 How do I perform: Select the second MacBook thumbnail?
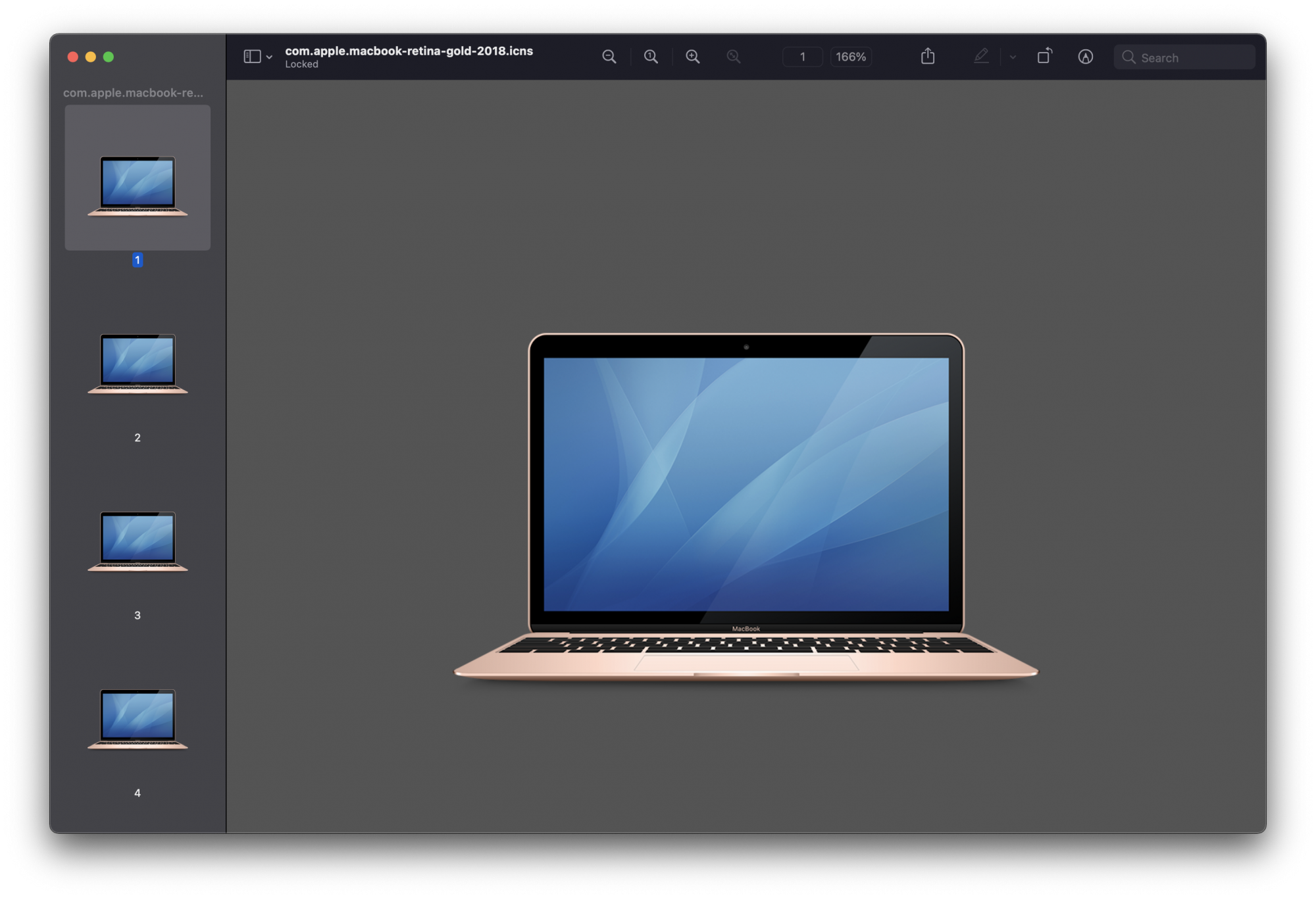[x=138, y=364]
